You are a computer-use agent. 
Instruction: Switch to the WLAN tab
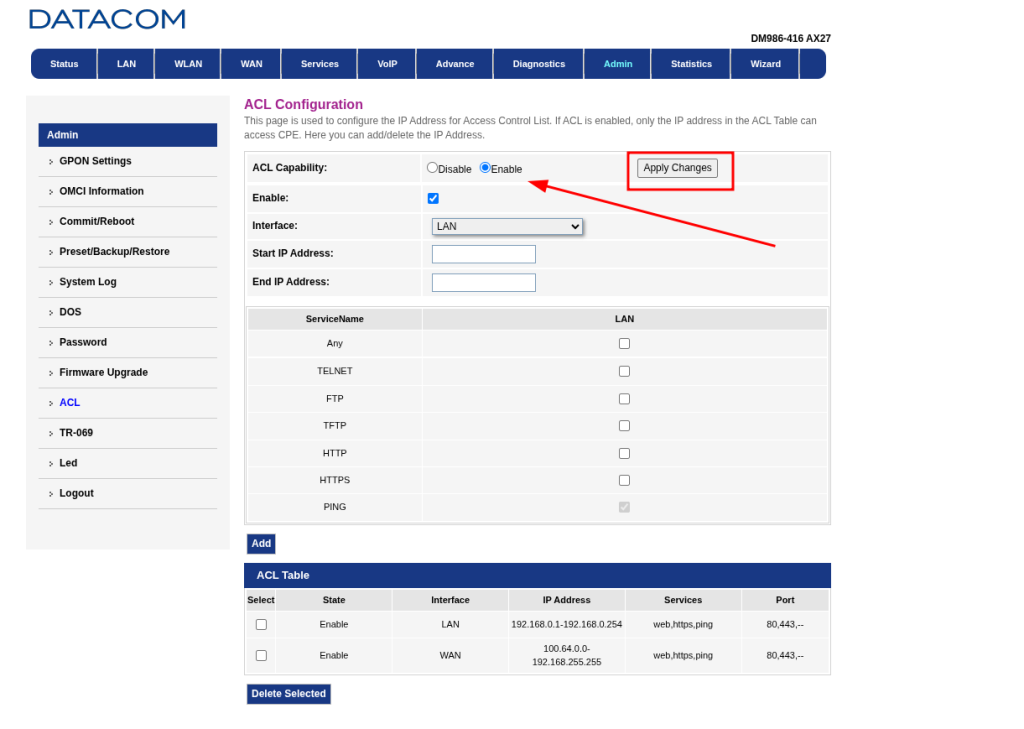(188, 64)
